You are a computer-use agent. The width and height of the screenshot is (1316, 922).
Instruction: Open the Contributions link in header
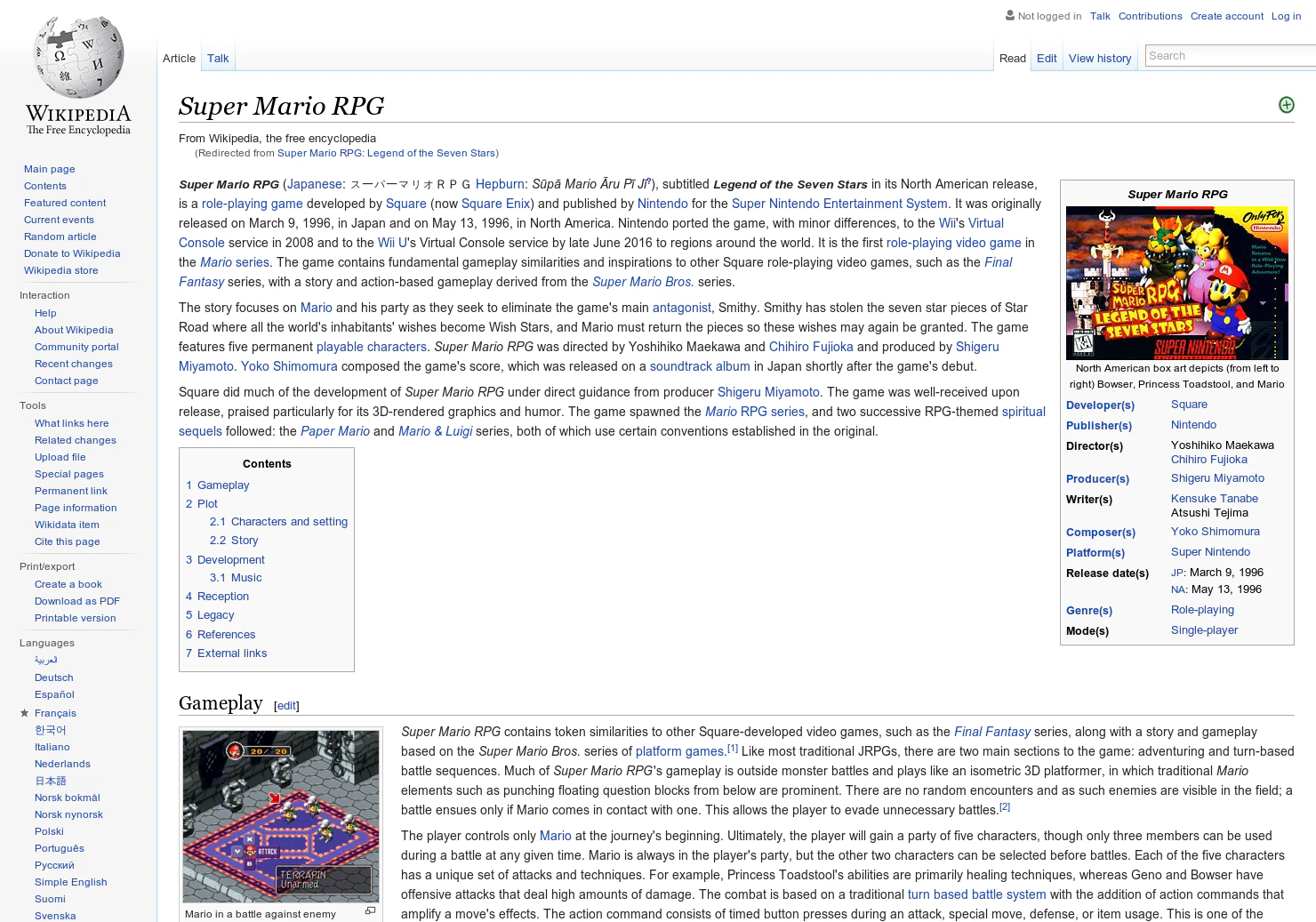(x=1150, y=16)
